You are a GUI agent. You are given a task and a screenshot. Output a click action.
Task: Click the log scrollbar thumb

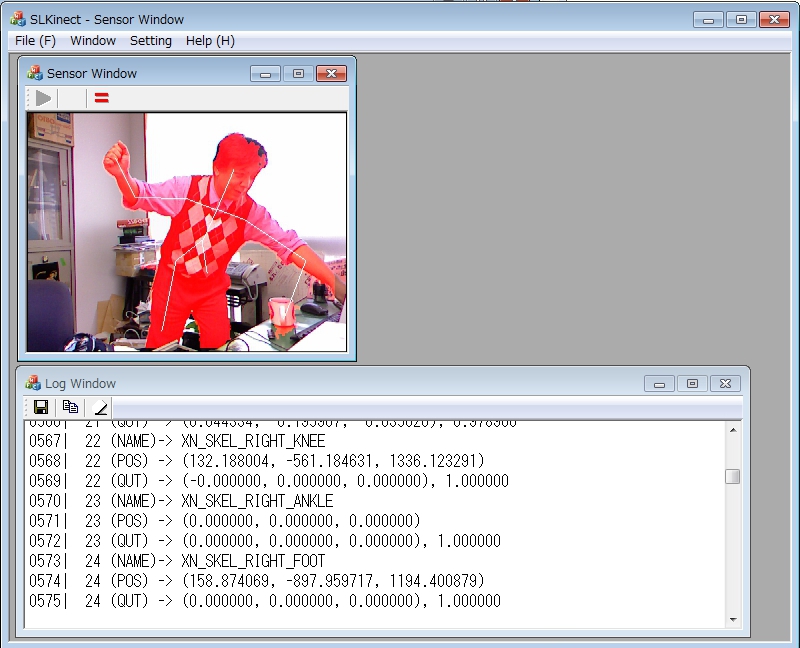tap(732, 476)
